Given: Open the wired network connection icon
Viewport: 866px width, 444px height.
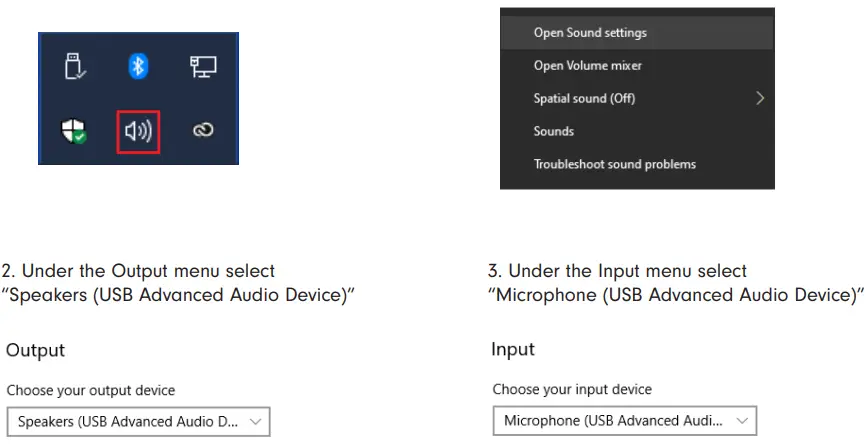Looking at the screenshot, I should click(203, 67).
